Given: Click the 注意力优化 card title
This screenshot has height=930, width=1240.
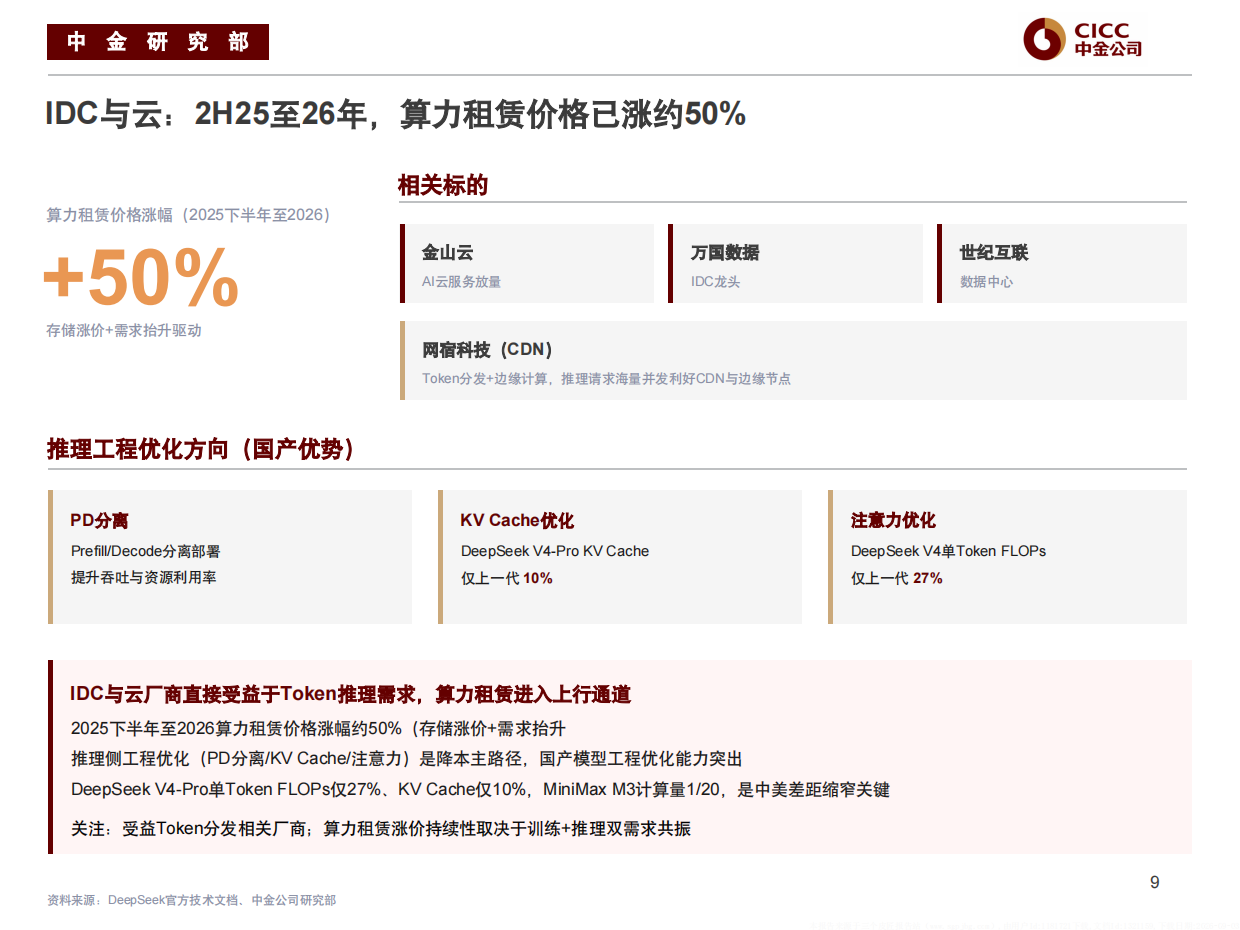Looking at the screenshot, I should 893,521.
